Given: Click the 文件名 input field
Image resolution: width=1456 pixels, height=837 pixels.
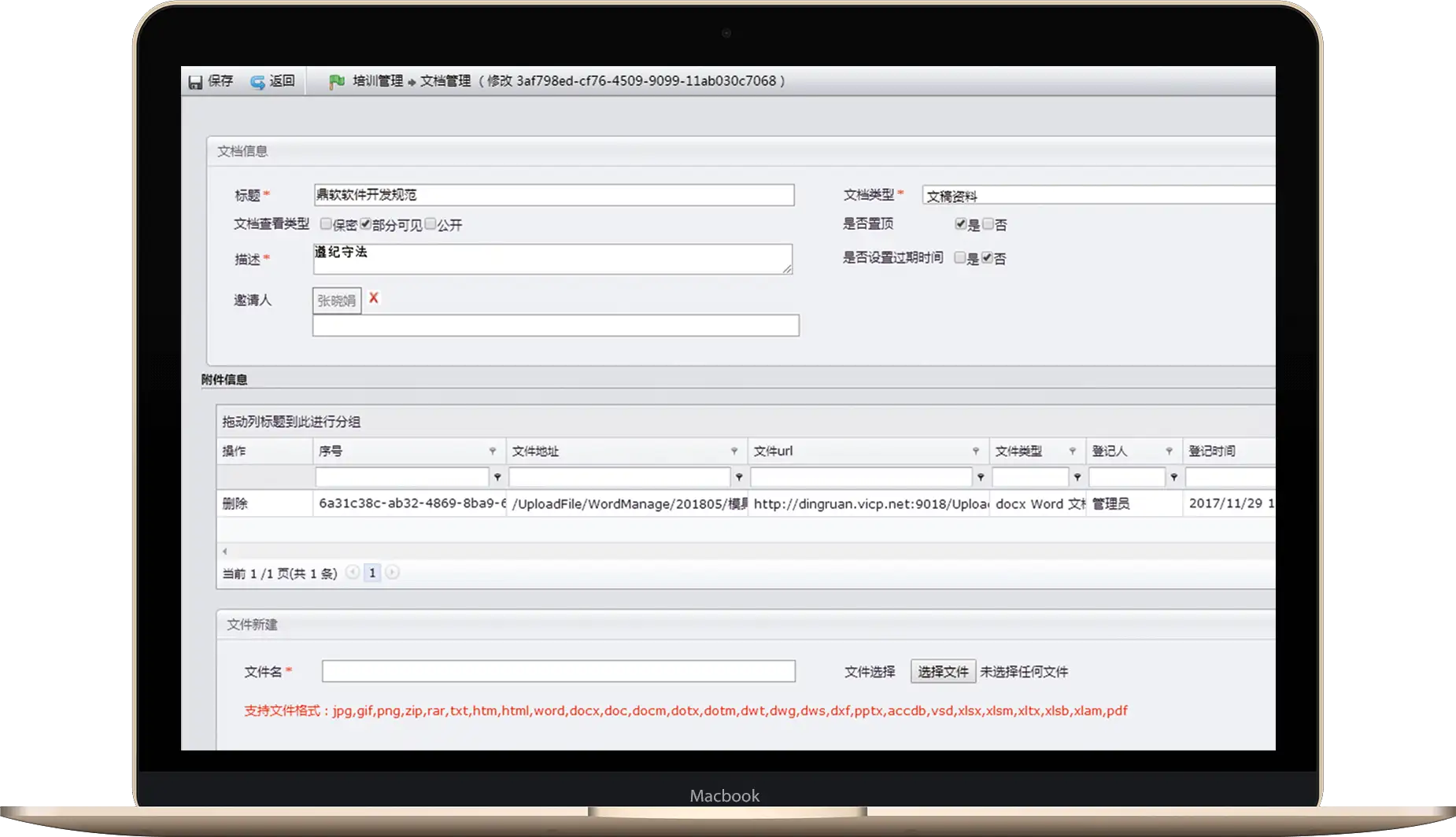Looking at the screenshot, I should pos(558,671).
